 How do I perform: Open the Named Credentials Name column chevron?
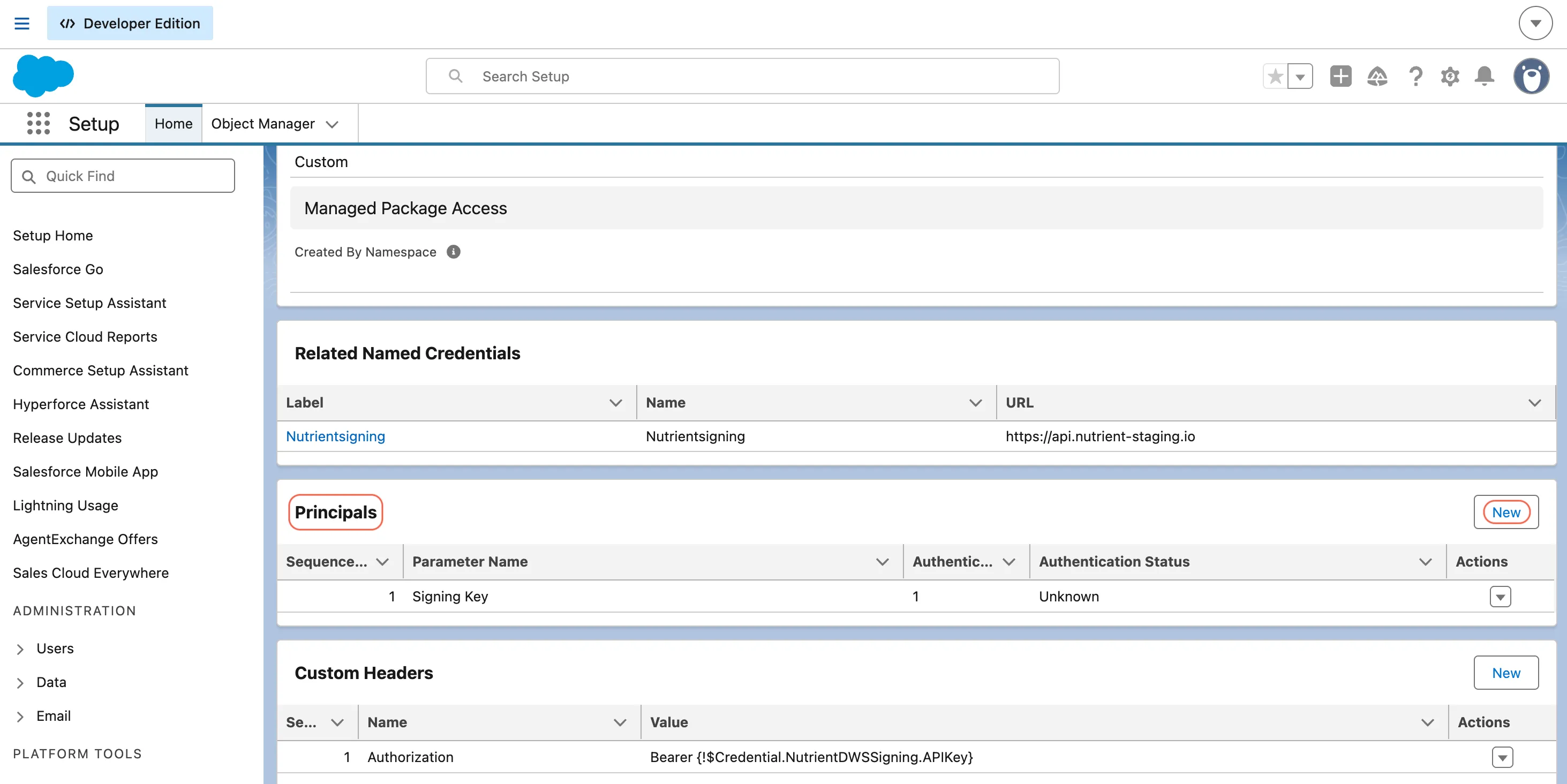[x=976, y=403]
